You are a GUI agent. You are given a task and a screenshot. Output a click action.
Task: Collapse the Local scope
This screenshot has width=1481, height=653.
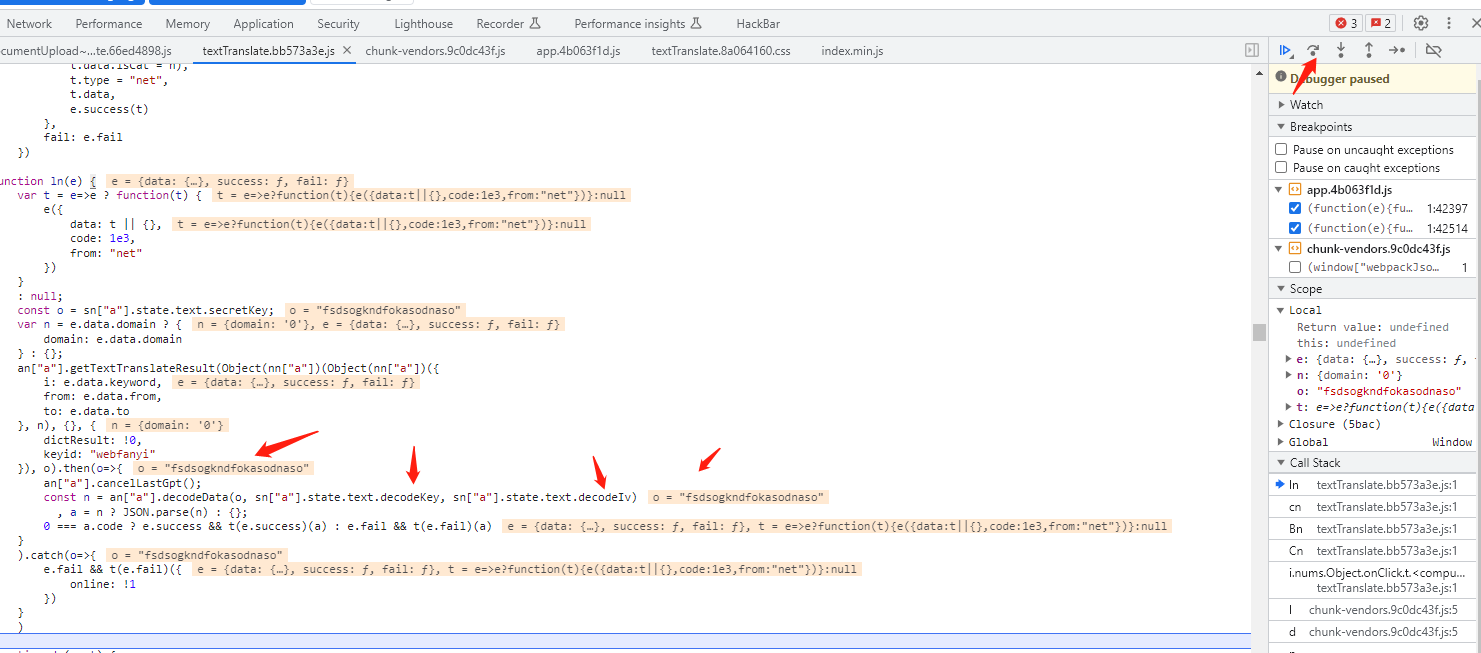pyautogui.click(x=1281, y=310)
